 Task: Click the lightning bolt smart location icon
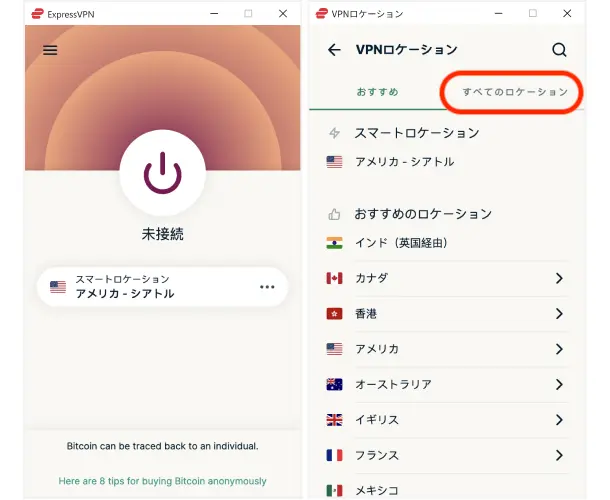[335, 133]
